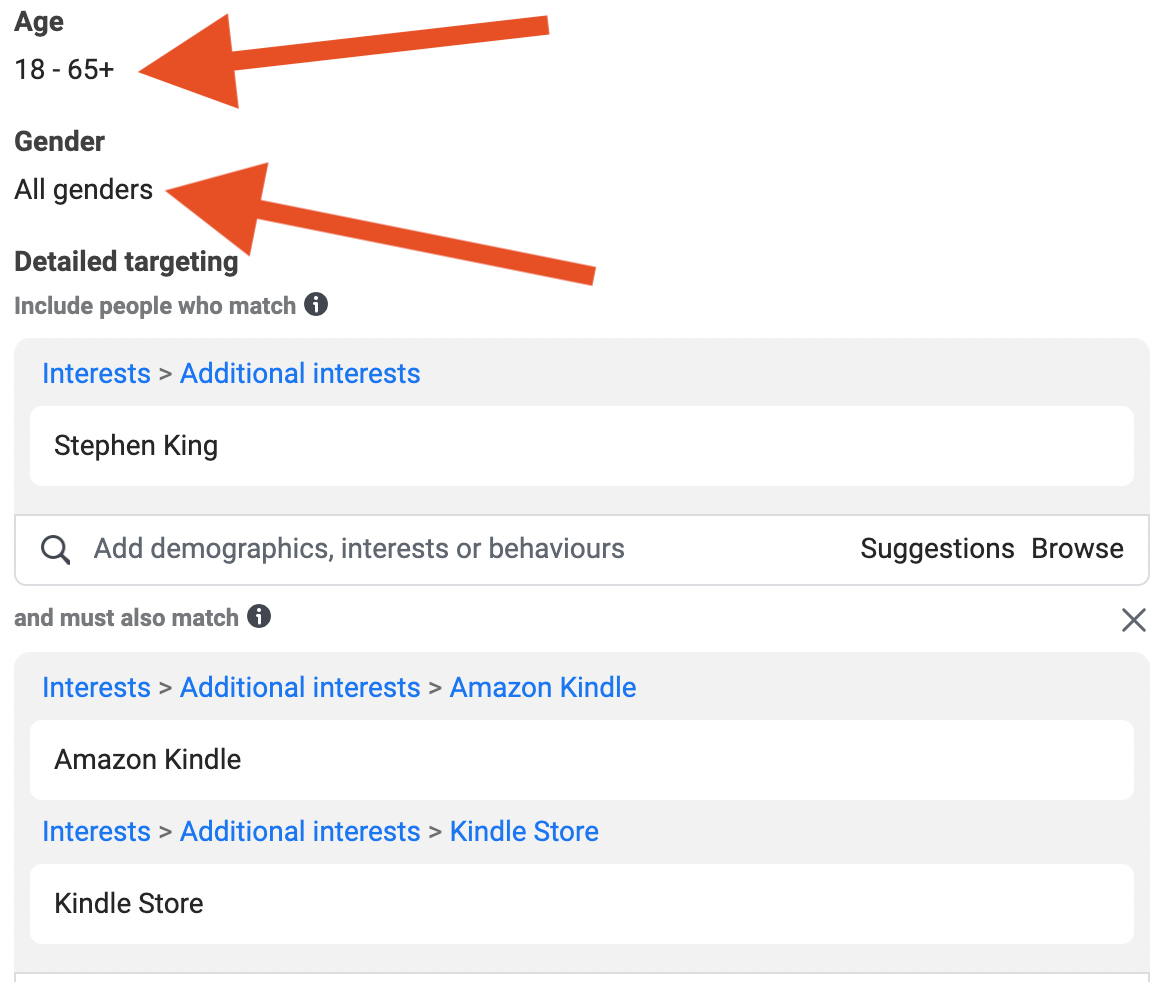Select the Stephen King interest entry

[x=136, y=446]
